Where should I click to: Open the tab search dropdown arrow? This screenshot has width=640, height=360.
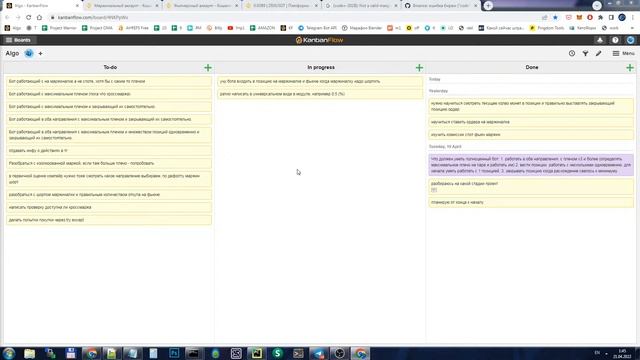click(x=597, y=5)
